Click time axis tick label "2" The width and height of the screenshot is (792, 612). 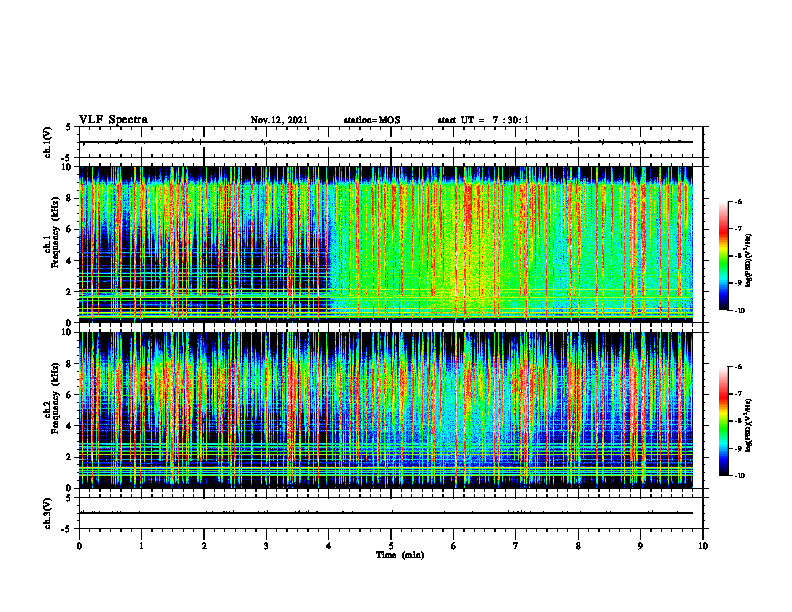pyautogui.click(x=204, y=546)
